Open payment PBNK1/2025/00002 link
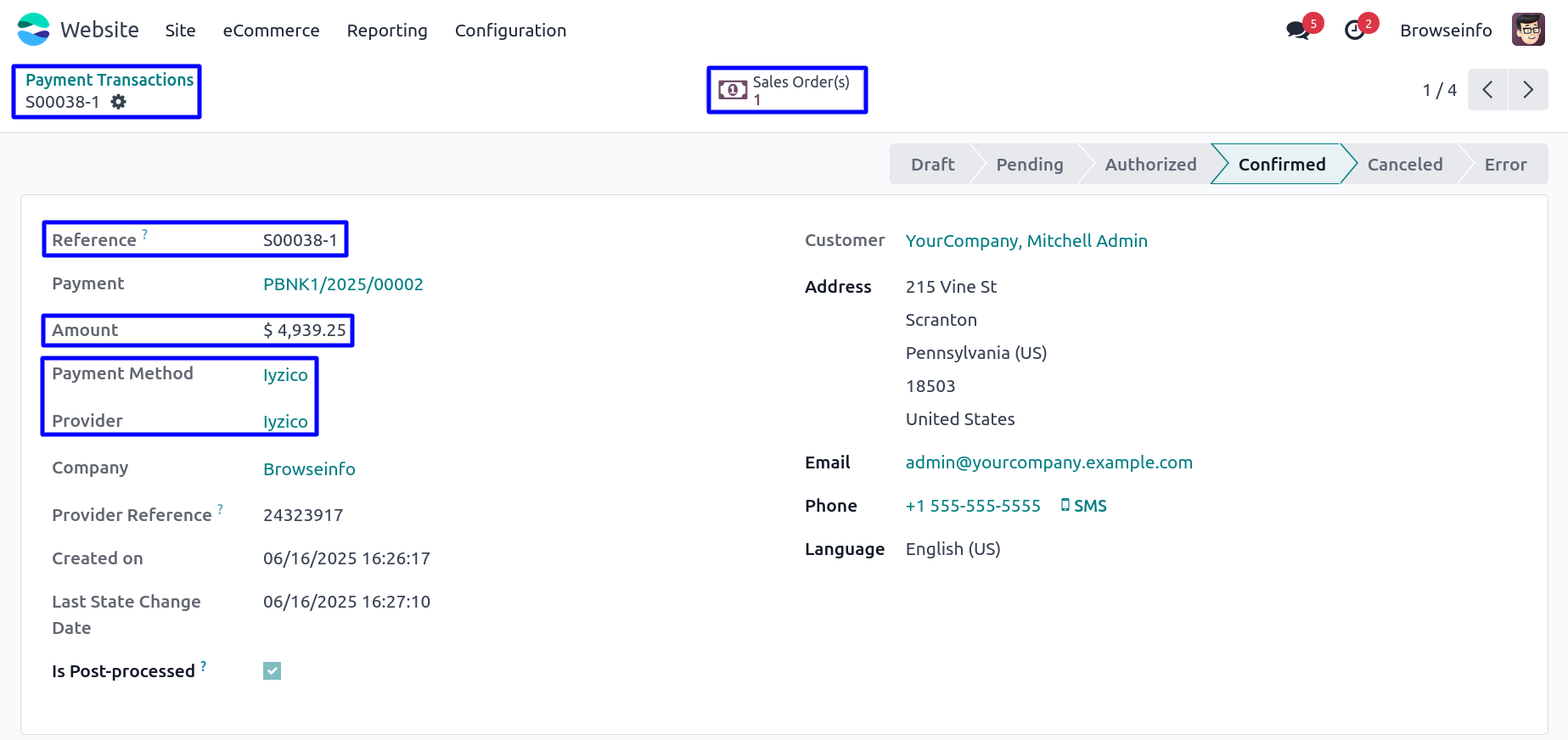This screenshot has height=740, width=1568. click(343, 284)
